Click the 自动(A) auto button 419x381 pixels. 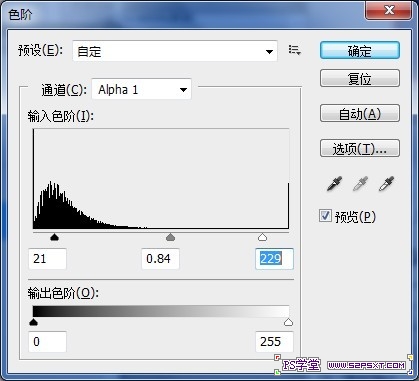point(360,113)
